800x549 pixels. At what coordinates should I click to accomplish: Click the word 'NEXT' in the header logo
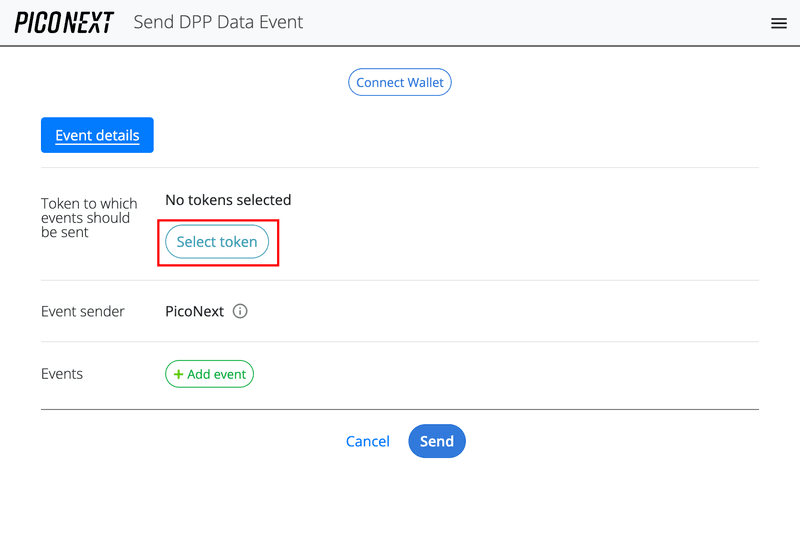pyautogui.click(x=89, y=22)
